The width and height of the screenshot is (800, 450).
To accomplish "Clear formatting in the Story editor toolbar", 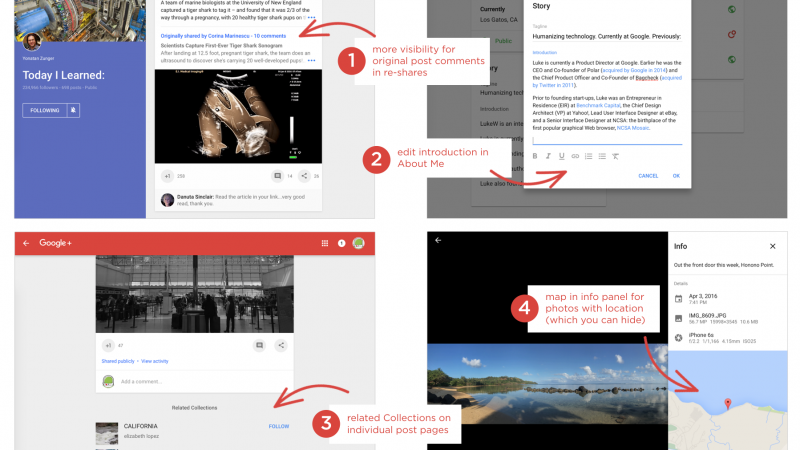I will (615, 156).
